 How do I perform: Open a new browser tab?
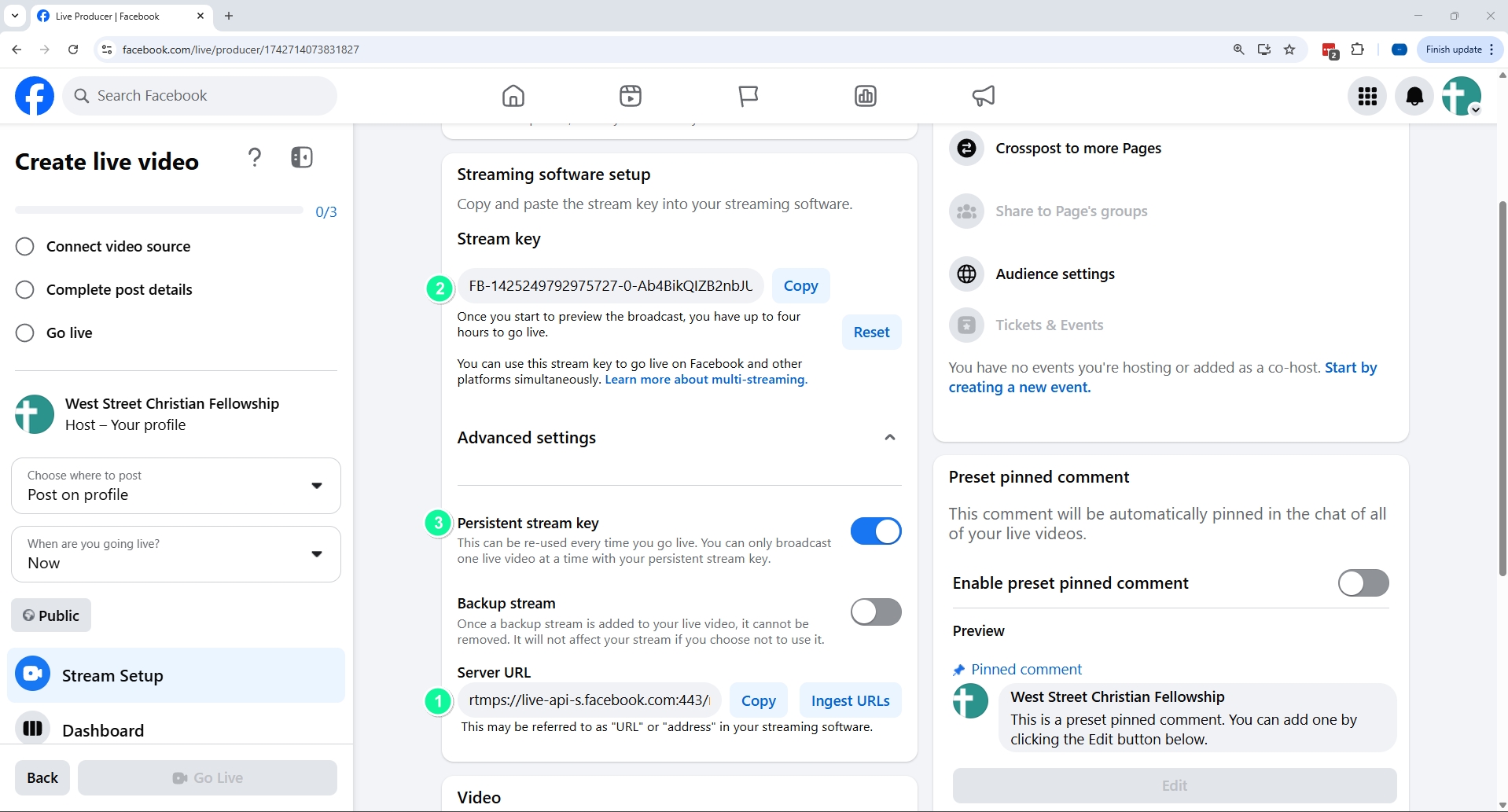click(x=229, y=16)
